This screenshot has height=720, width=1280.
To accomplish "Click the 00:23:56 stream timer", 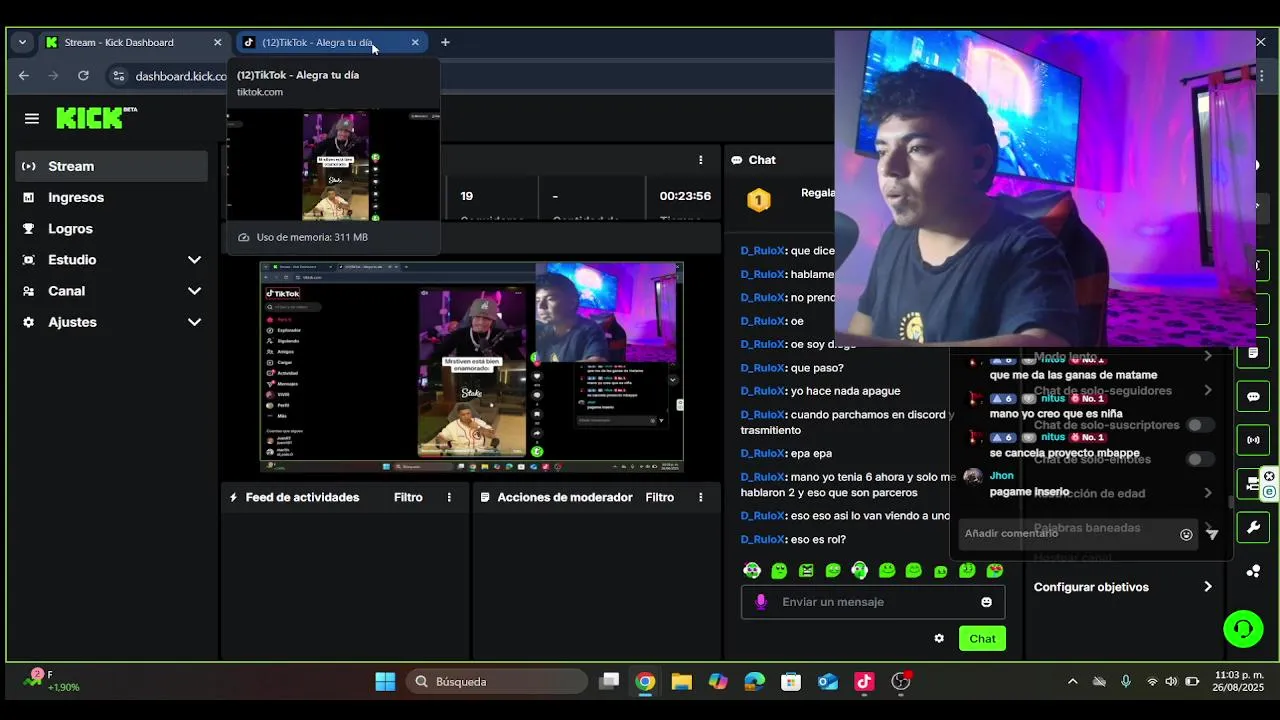I will (x=685, y=196).
